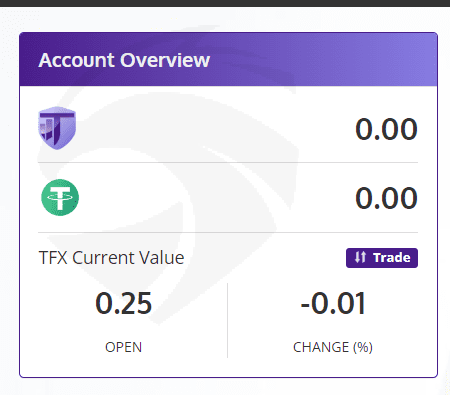Viewport: 450px width, 395px height.
Task: Click the Tether balance value 0.00
Action: click(386, 198)
